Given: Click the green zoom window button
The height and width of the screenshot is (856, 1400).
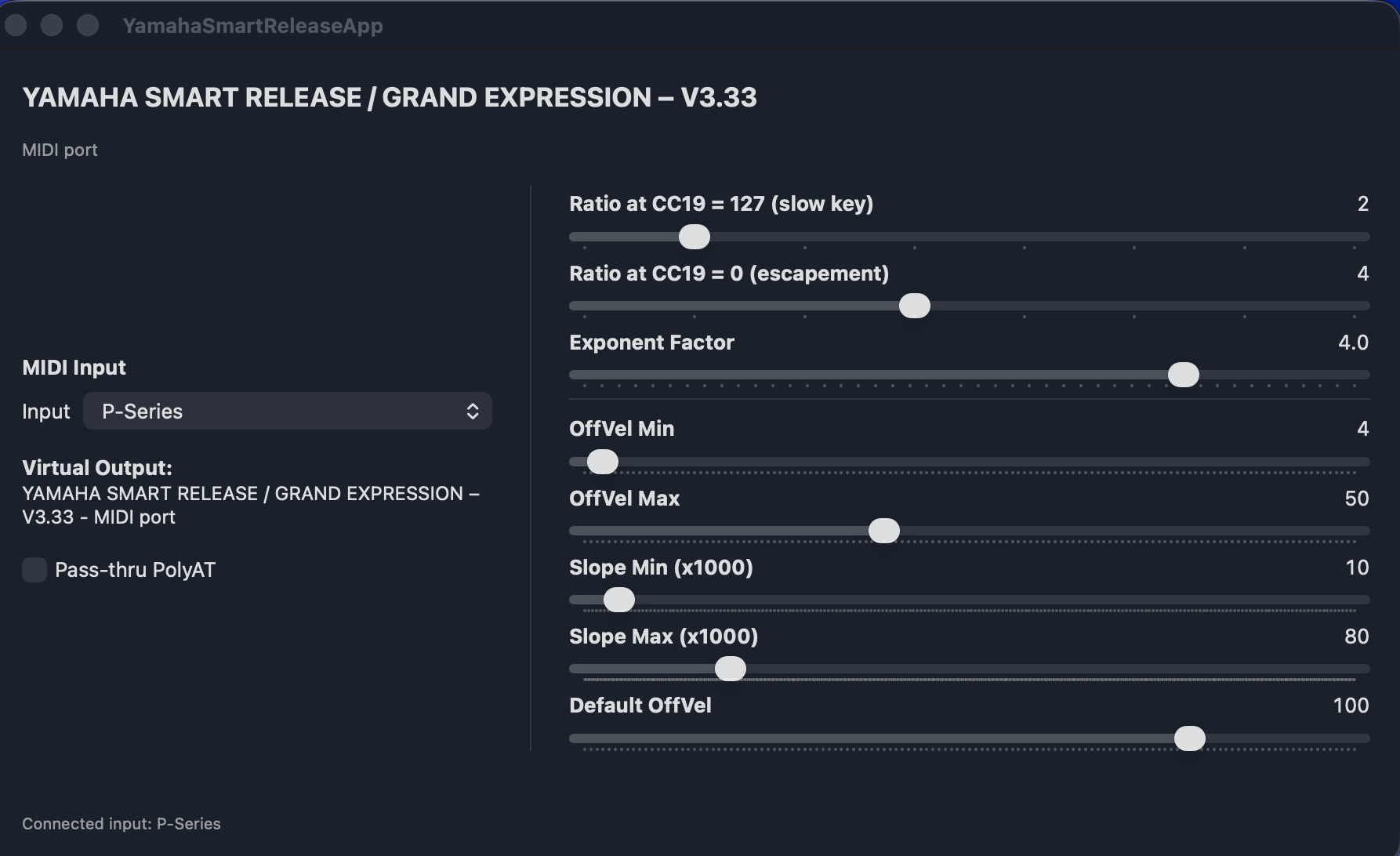Looking at the screenshot, I should pos(88,25).
